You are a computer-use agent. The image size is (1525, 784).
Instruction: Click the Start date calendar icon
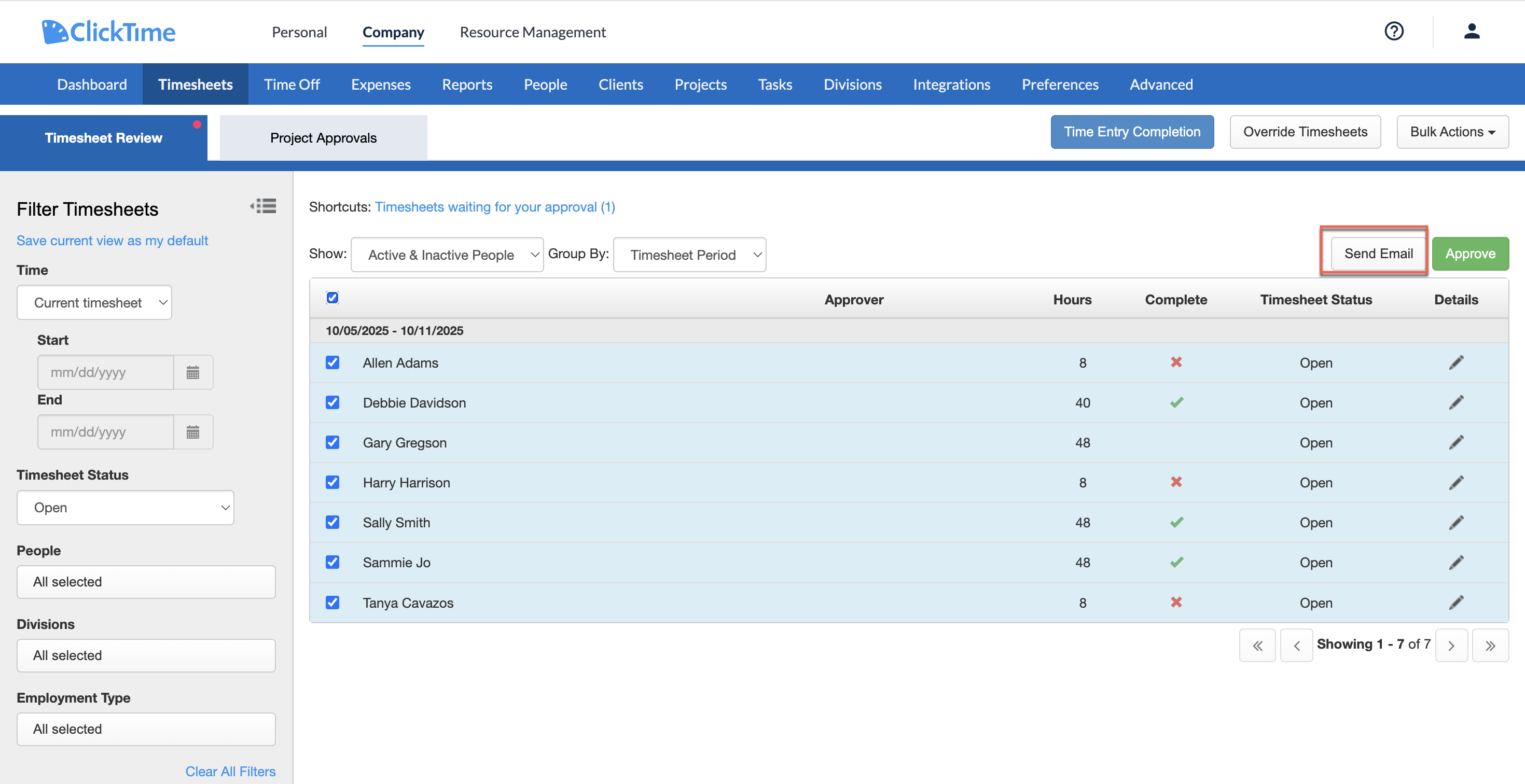point(193,372)
